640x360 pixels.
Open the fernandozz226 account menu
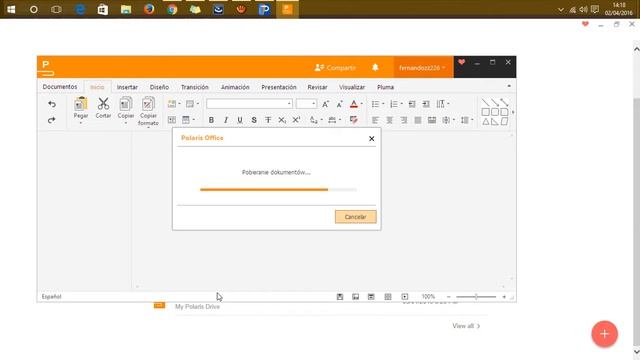422,68
